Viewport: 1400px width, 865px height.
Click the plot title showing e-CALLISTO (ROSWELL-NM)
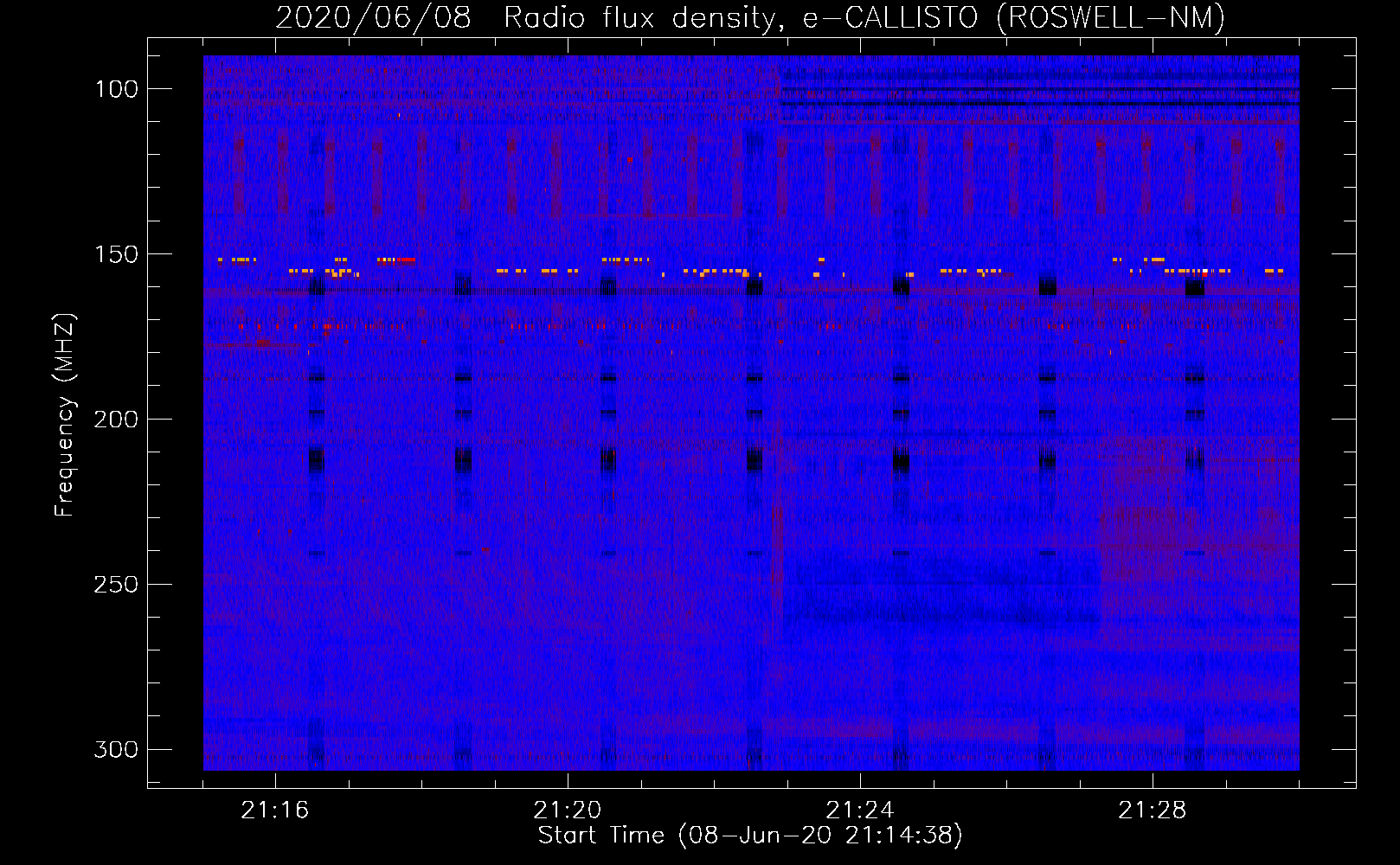(x=750, y=17)
